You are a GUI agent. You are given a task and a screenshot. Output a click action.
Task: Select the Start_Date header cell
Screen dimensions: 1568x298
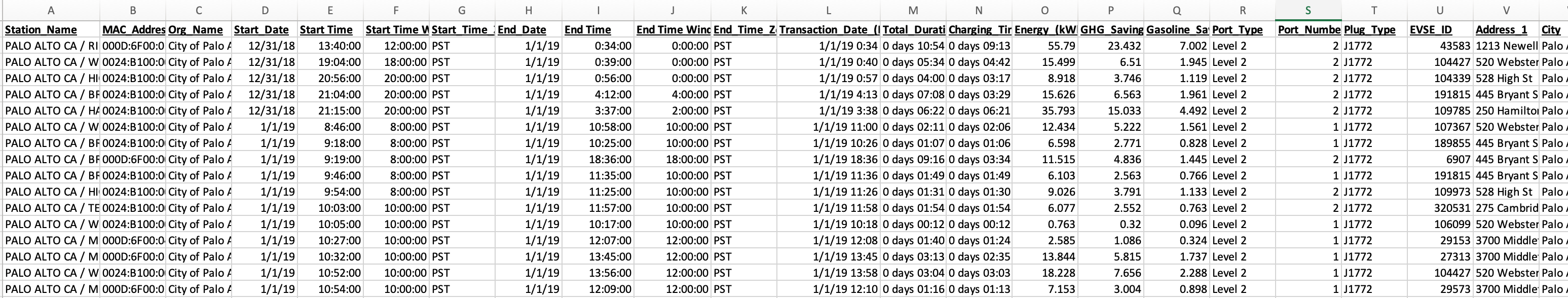click(x=264, y=29)
